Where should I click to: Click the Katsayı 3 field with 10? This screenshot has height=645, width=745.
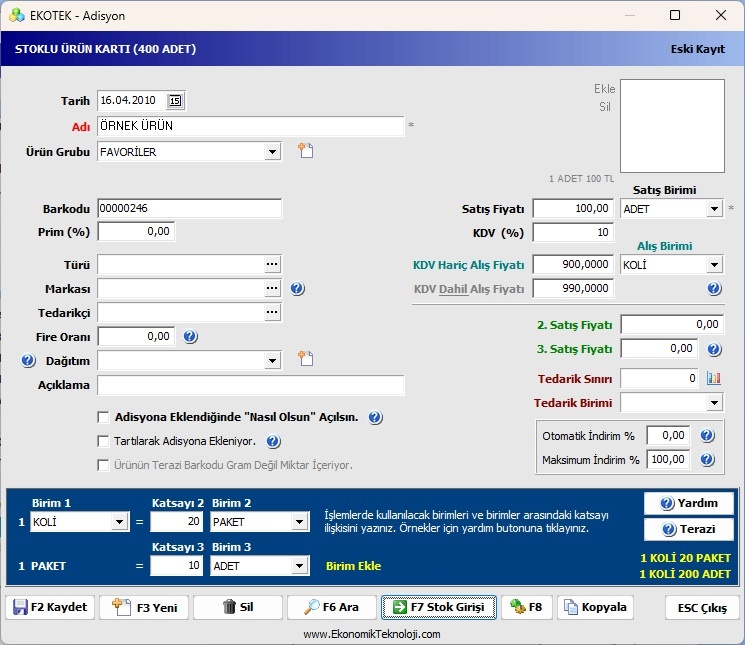coord(177,565)
